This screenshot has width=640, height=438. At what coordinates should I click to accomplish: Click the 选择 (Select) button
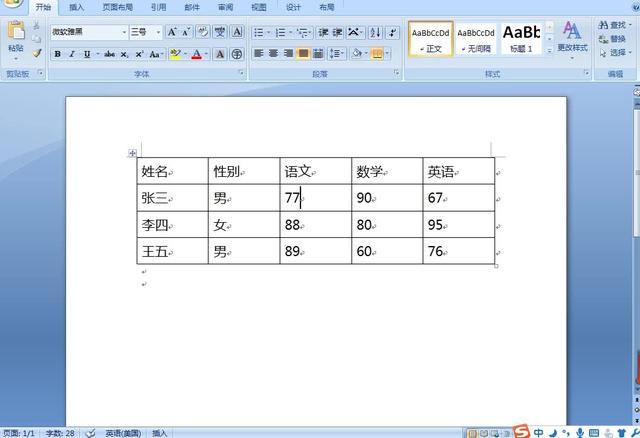click(x=616, y=53)
